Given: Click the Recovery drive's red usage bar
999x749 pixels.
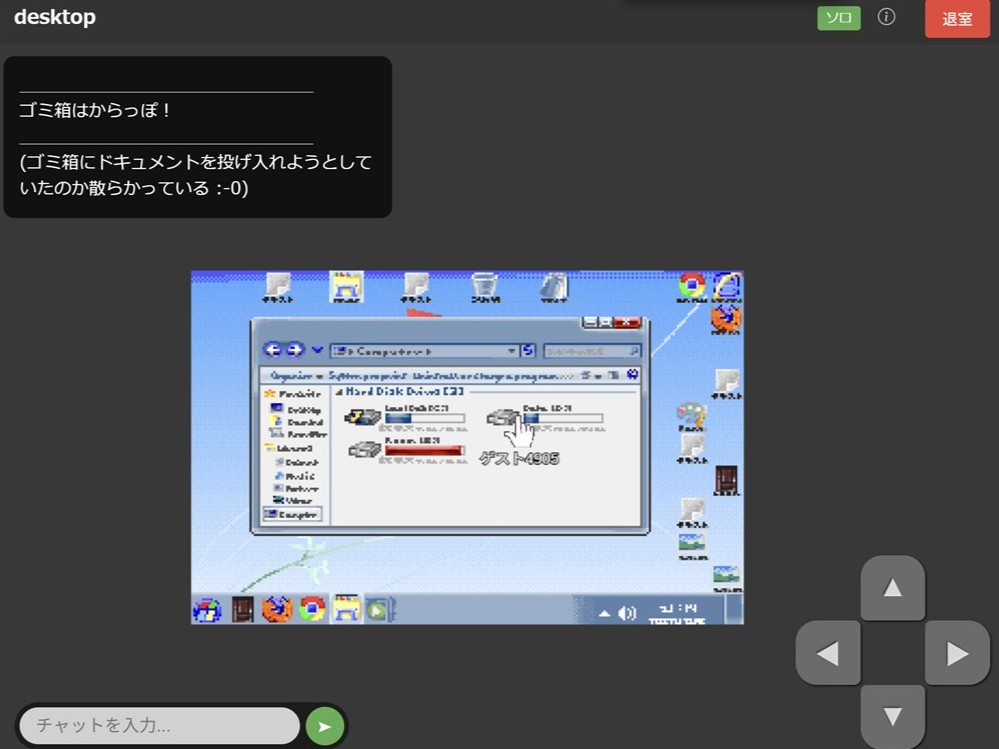Looking at the screenshot, I should [424, 451].
